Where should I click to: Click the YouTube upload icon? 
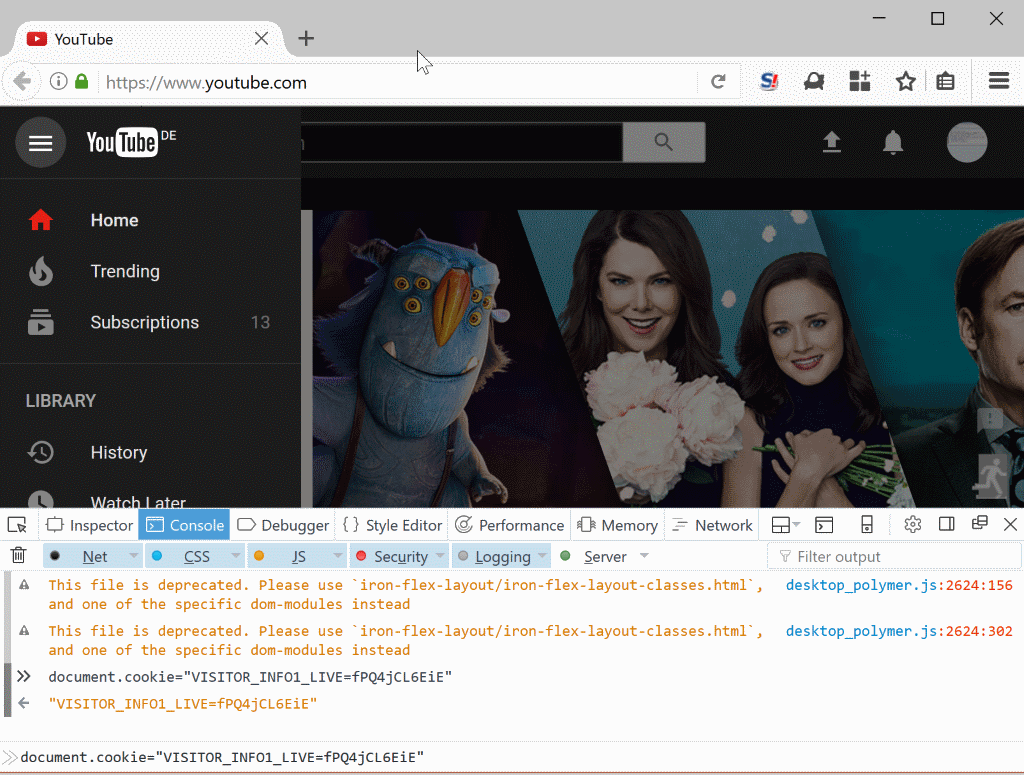831,142
